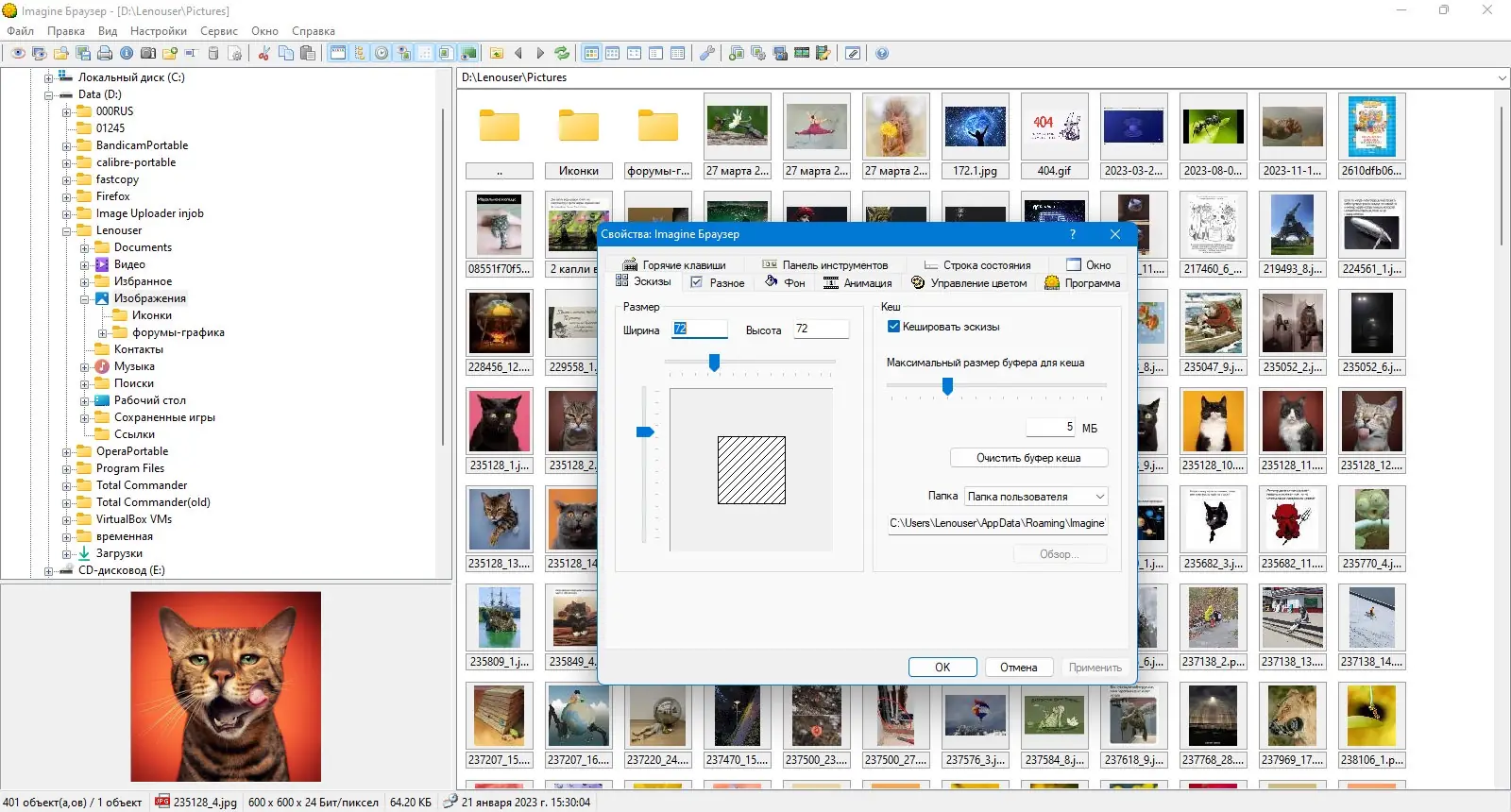
Task: Click the batch add images toolbar icon
Action: click(737, 54)
